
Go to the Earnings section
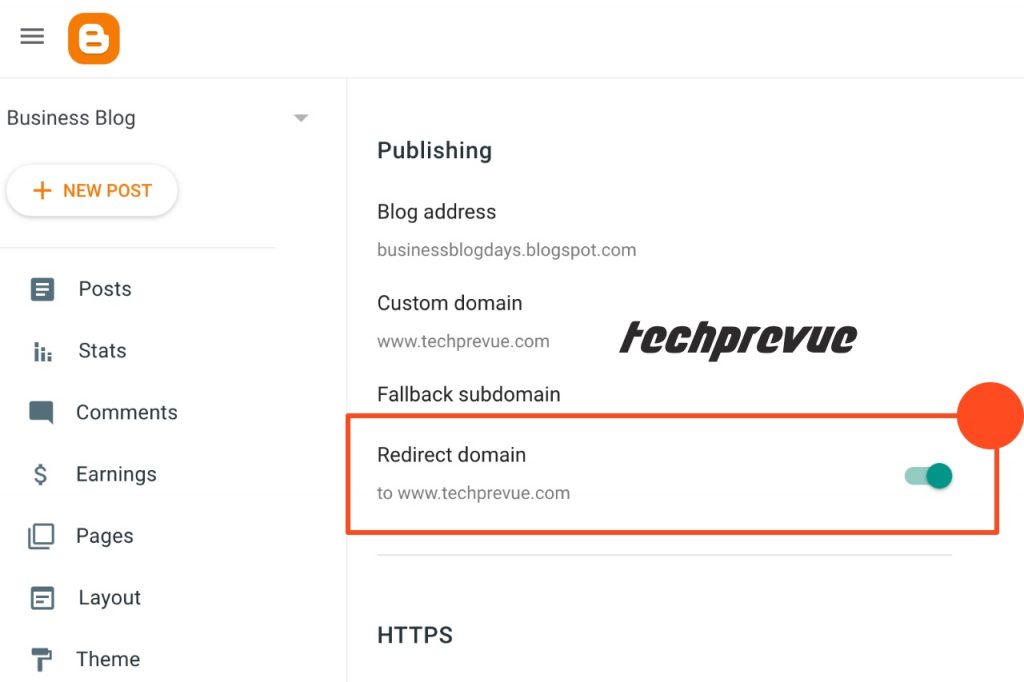click(116, 474)
